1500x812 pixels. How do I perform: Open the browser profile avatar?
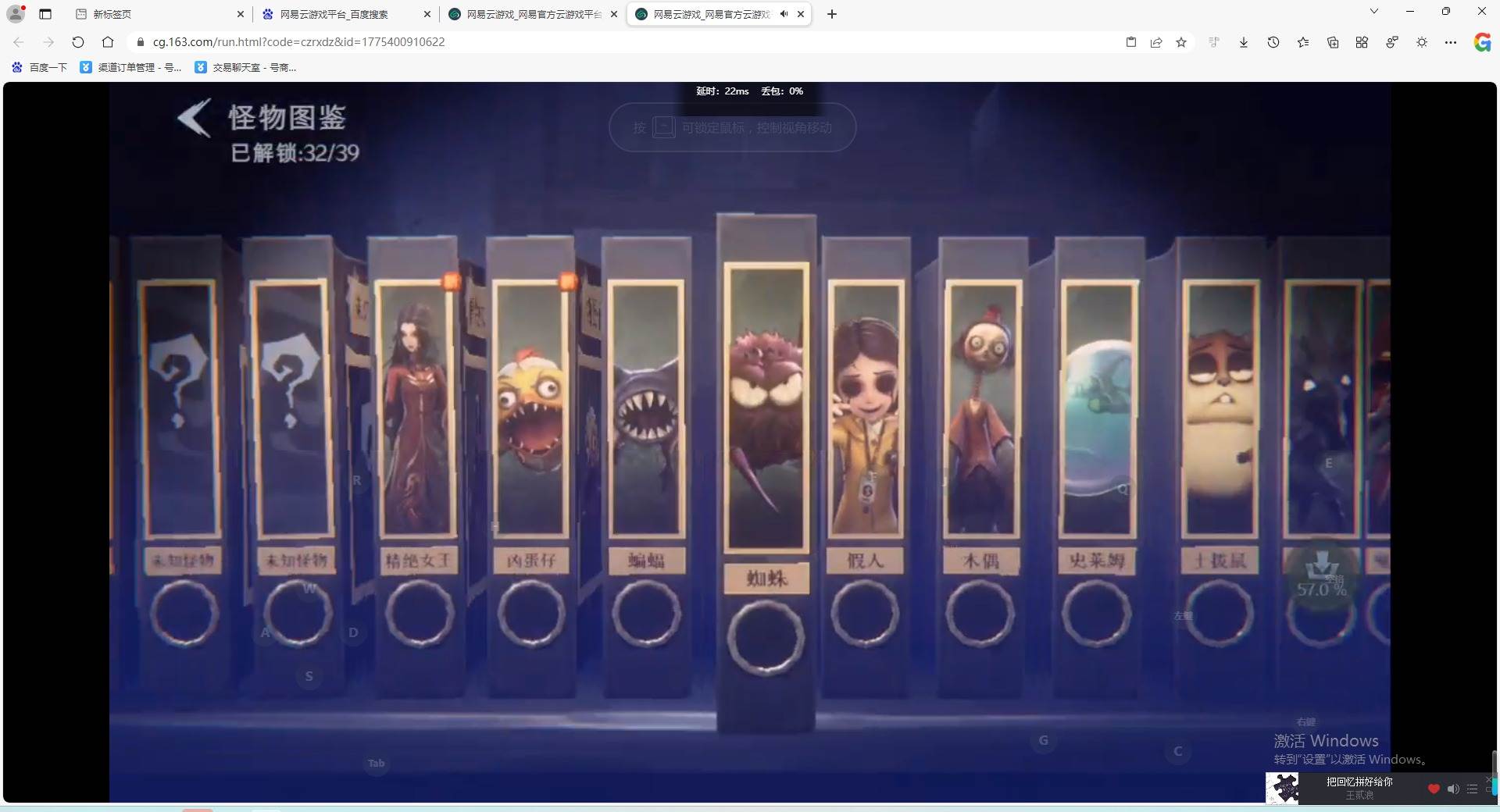point(16,13)
